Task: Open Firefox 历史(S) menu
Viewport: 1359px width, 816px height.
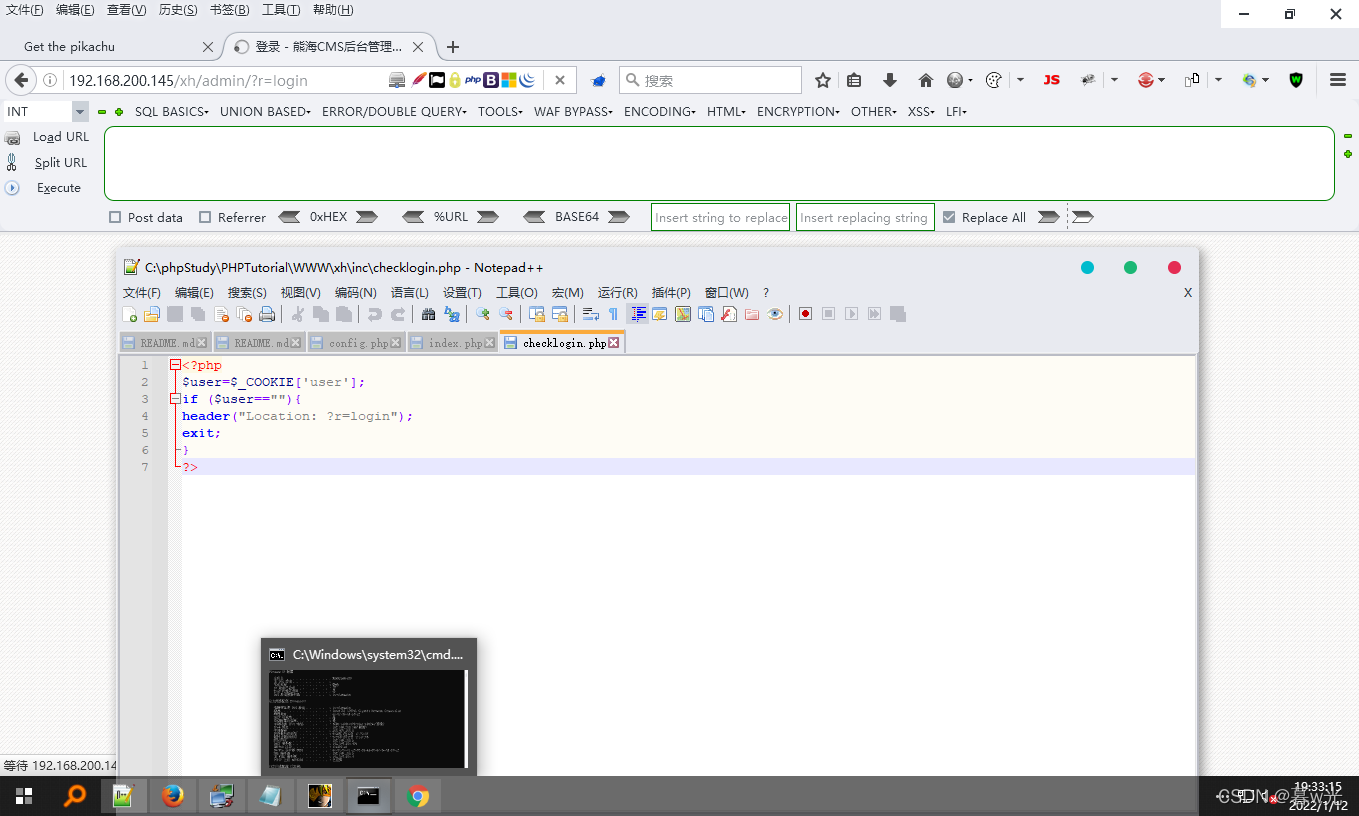Action: point(178,10)
